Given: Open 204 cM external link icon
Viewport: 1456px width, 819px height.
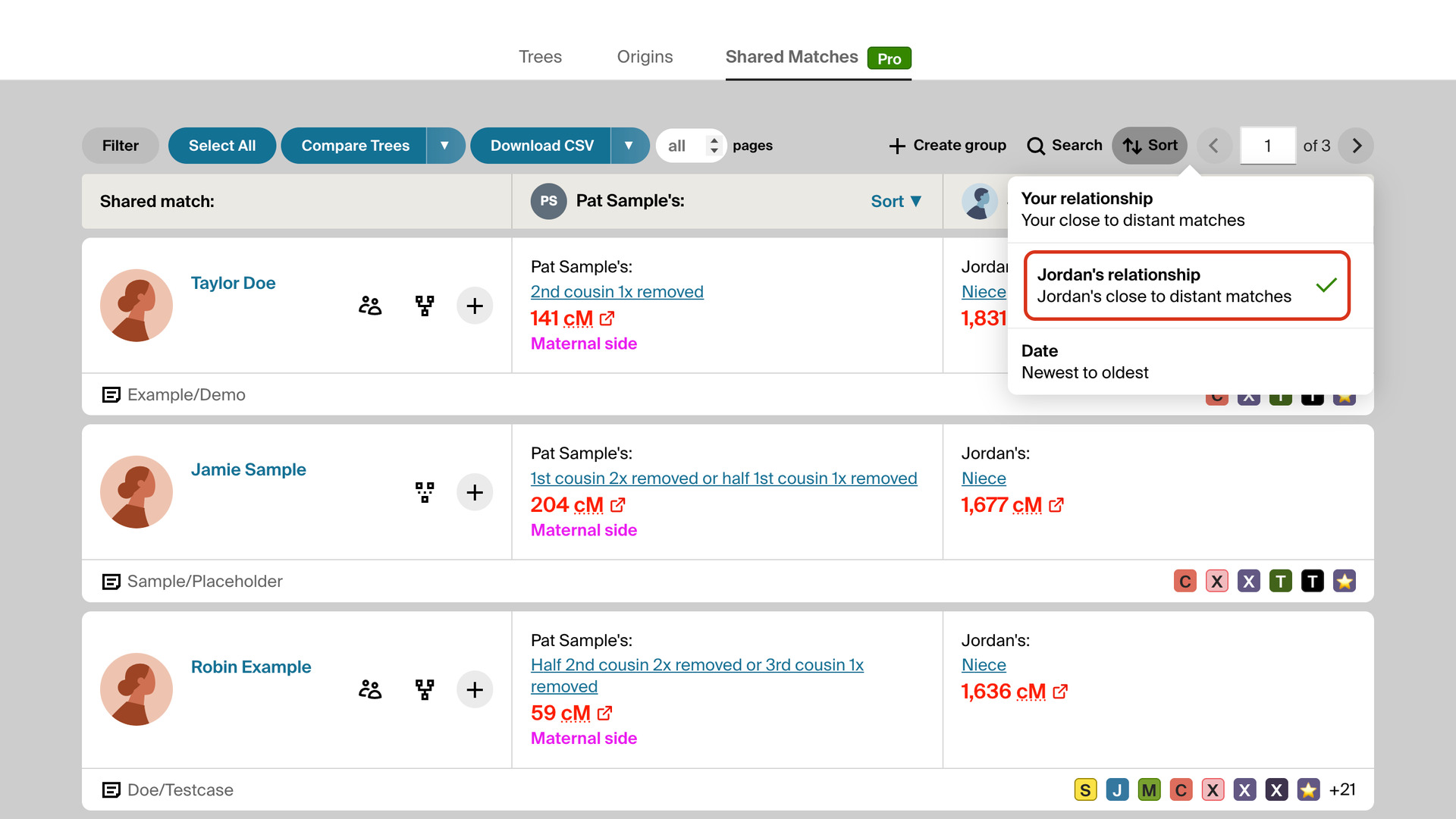Looking at the screenshot, I should [x=617, y=505].
